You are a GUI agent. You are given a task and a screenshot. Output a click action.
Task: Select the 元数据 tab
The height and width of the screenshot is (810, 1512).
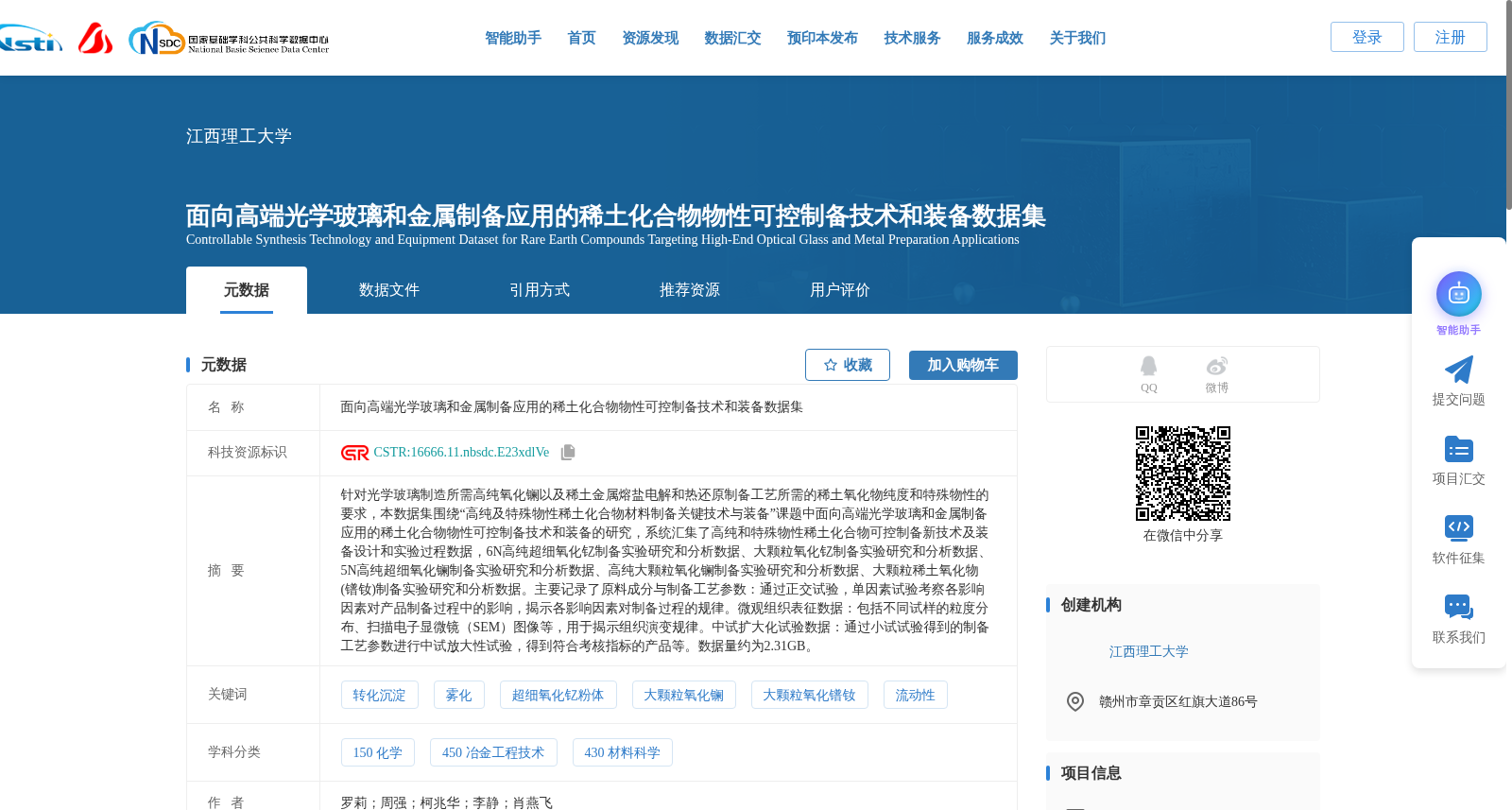coord(247,290)
